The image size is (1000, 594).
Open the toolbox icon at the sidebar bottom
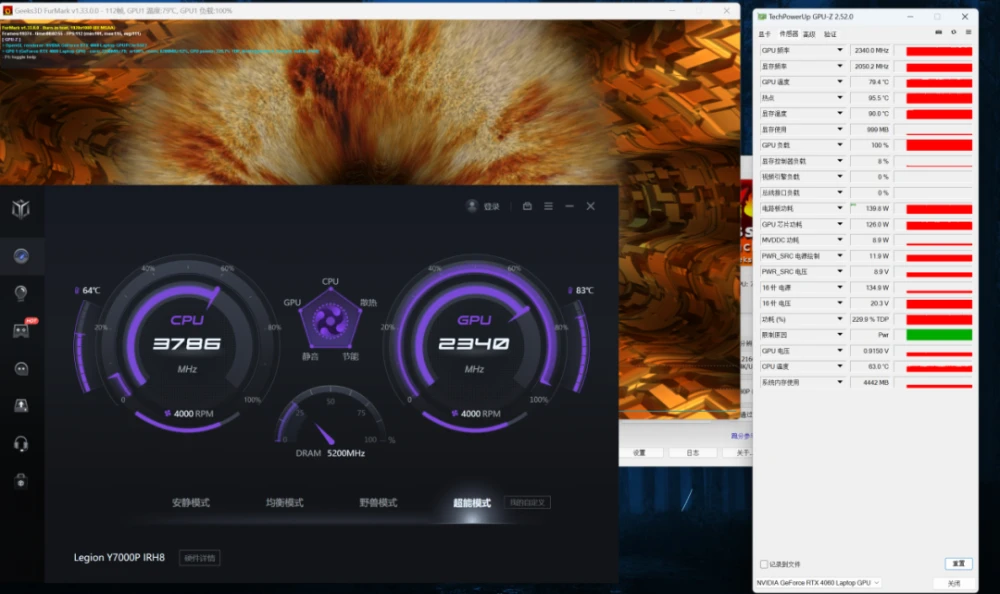tap(21, 481)
